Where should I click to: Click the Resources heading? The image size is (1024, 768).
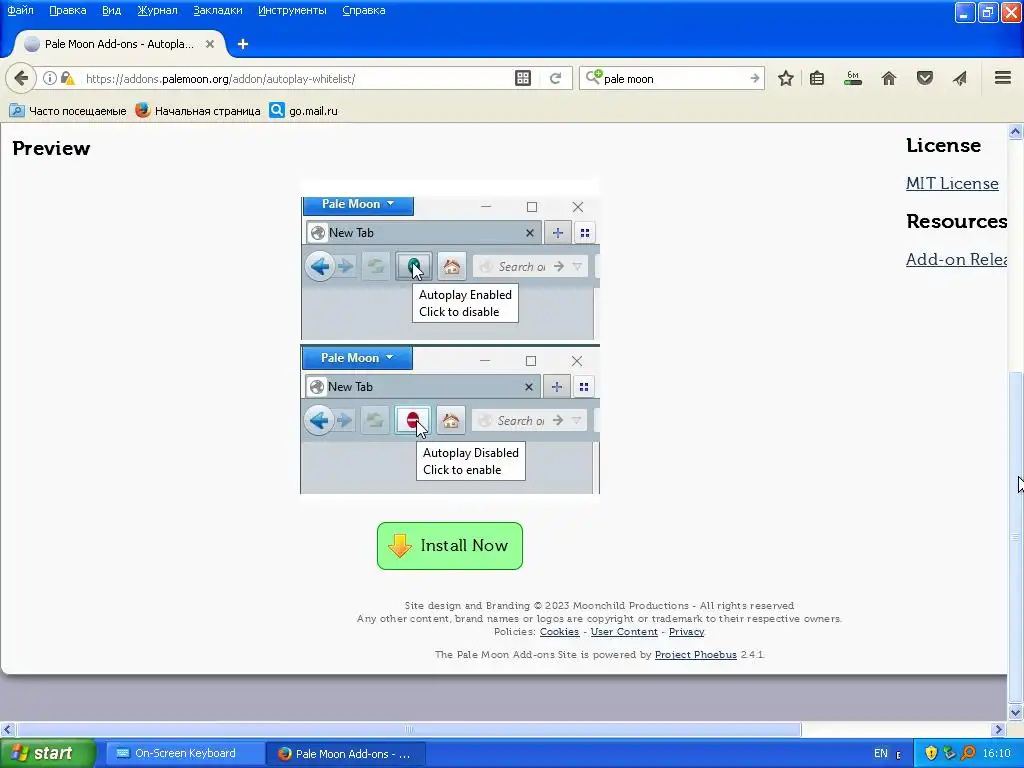[956, 221]
